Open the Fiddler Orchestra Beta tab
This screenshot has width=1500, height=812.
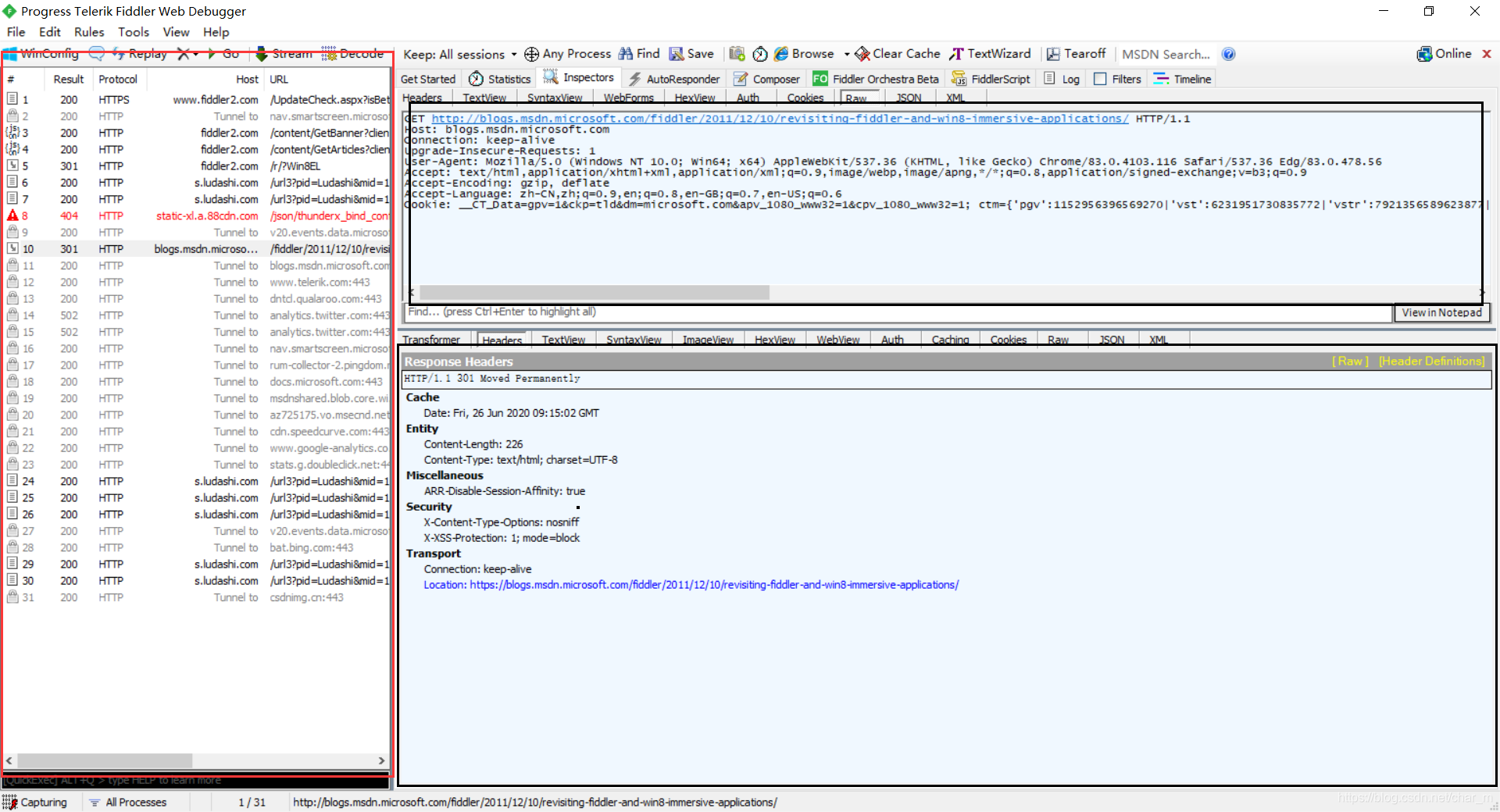(876, 79)
